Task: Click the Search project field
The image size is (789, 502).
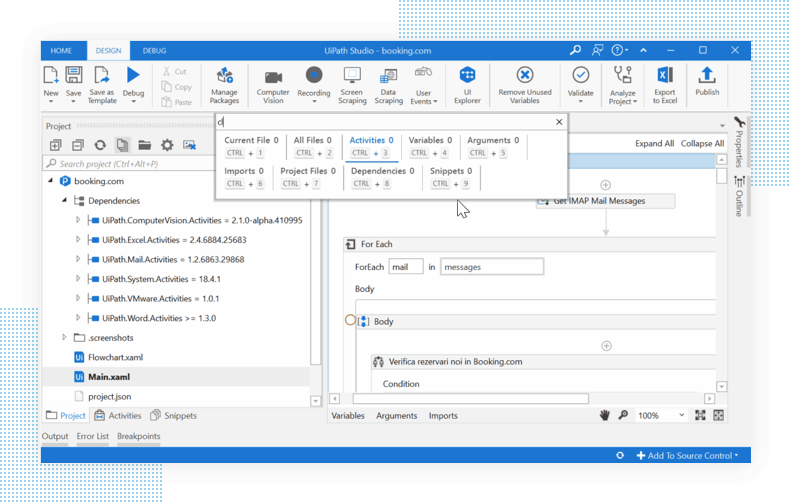Action: point(130,164)
